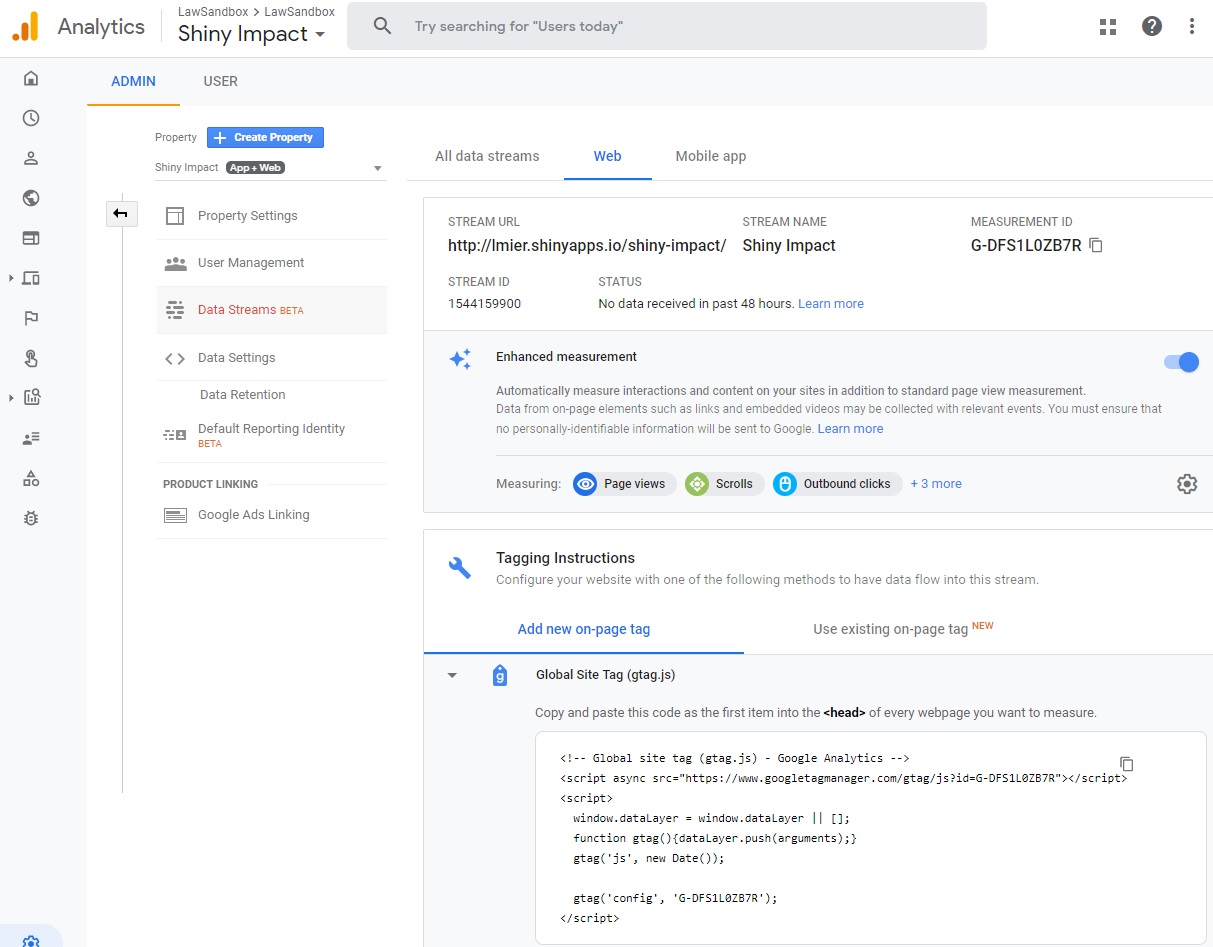Open the globe demographics icon in sidebar
Image resolution: width=1213 pixels, height=947 pixels.
(x=31, y=198)
